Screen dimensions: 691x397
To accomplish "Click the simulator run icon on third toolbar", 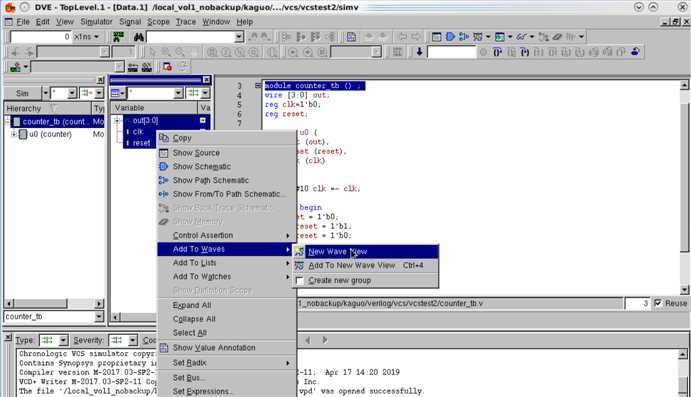I will (x=15, y=67).
